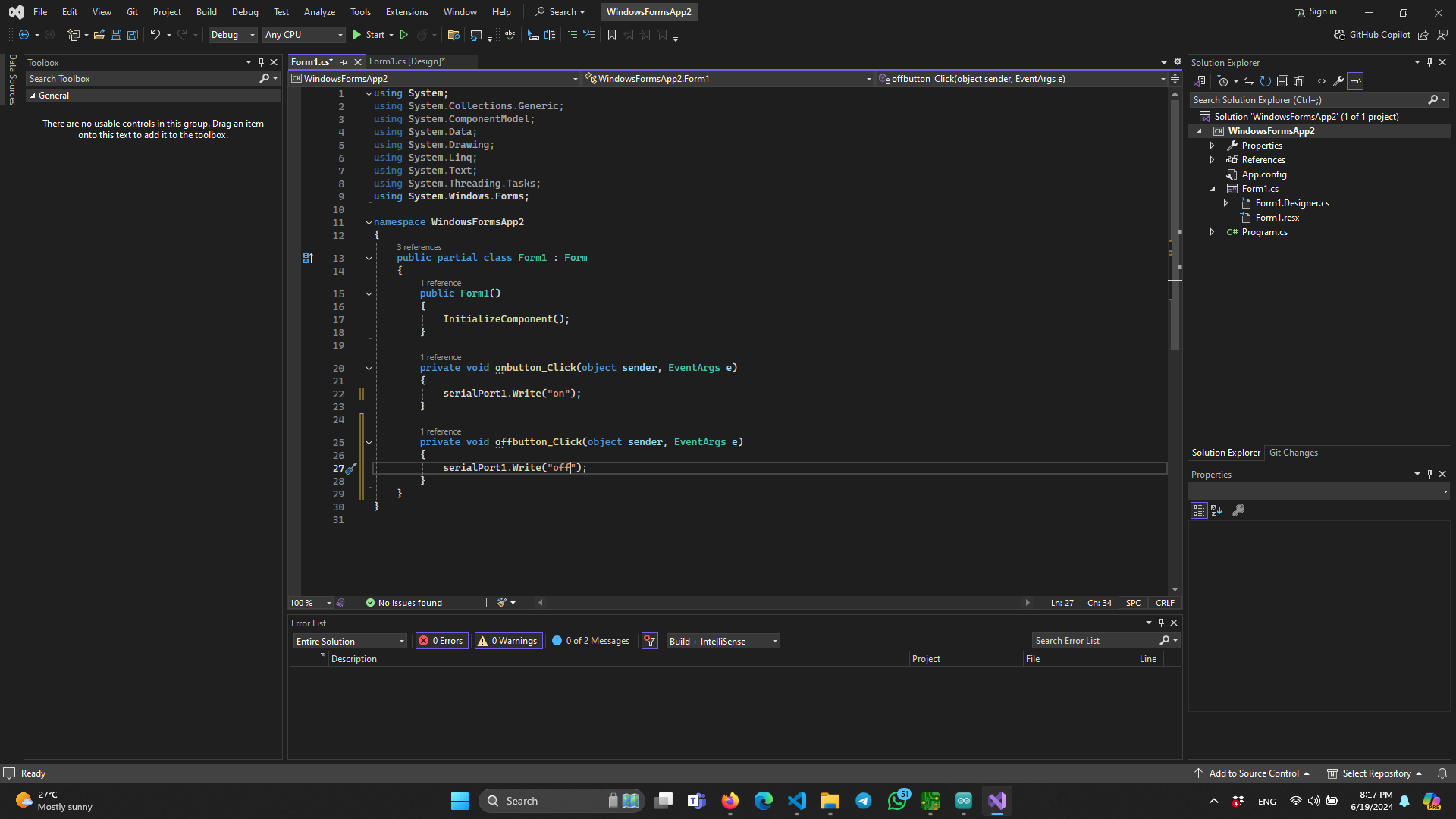1456x819 pixels.
Task: Toggle auto-hide pin on the Toolbox panel
Action: point(261,62)
